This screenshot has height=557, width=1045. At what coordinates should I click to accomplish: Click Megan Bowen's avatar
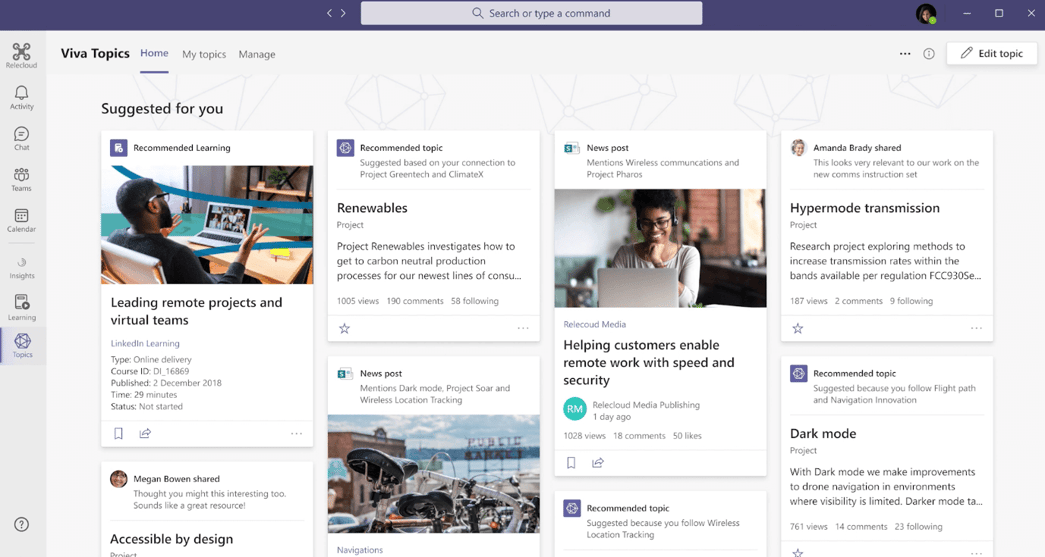(119, 479)
